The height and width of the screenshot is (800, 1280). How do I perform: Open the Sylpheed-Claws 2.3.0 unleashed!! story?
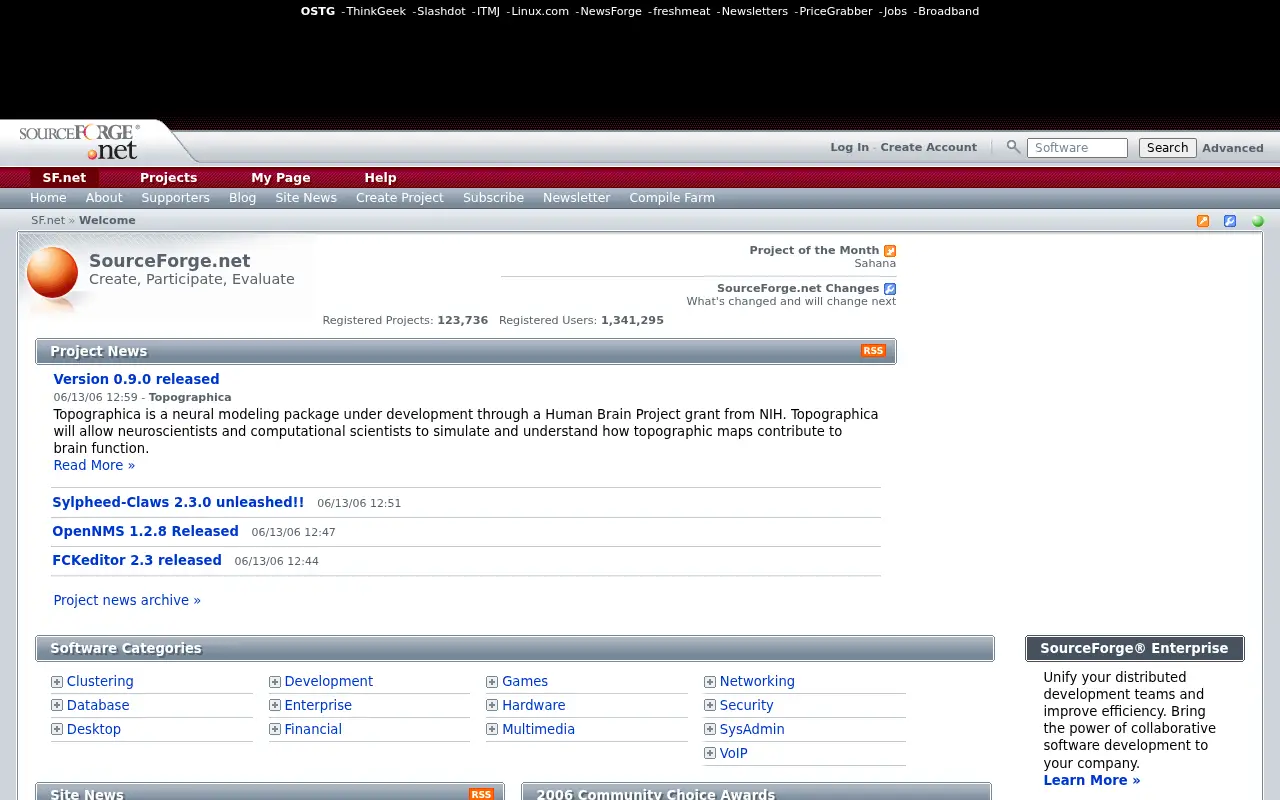(178, 502)
